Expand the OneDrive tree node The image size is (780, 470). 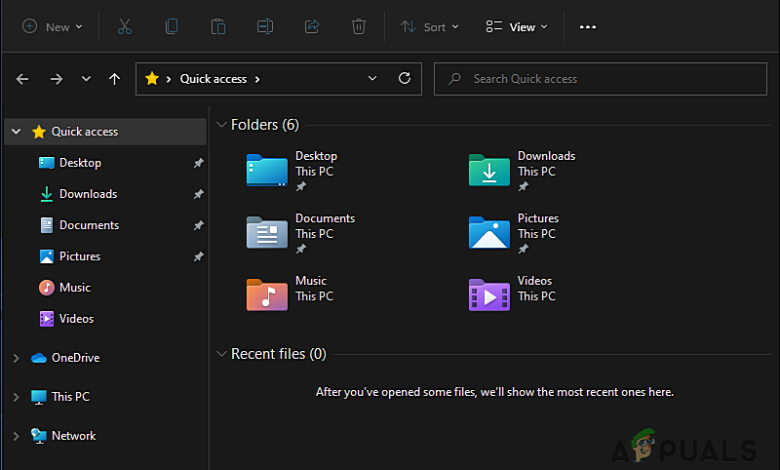point(15,358)
